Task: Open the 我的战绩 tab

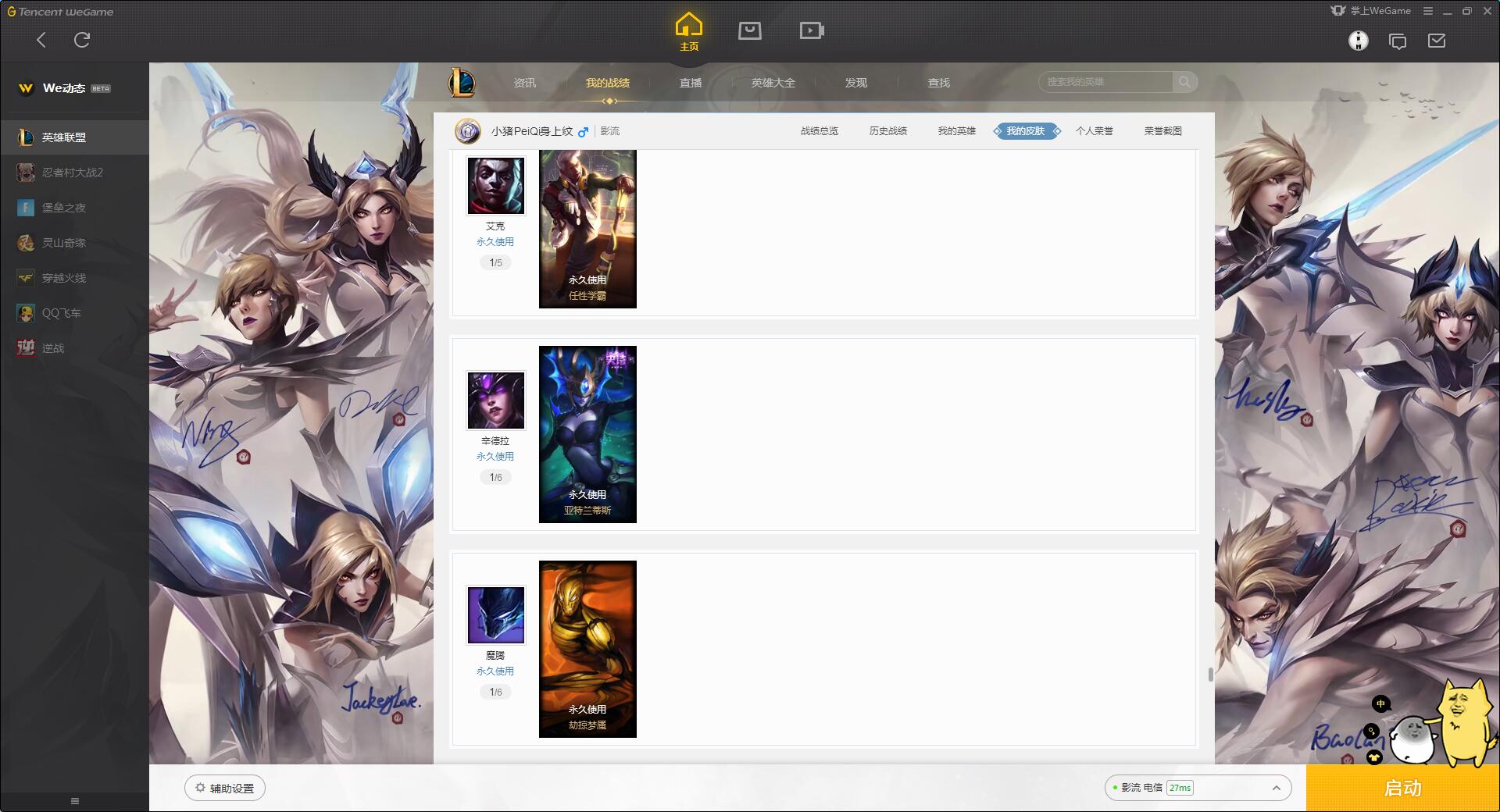Action: point(608,83)
